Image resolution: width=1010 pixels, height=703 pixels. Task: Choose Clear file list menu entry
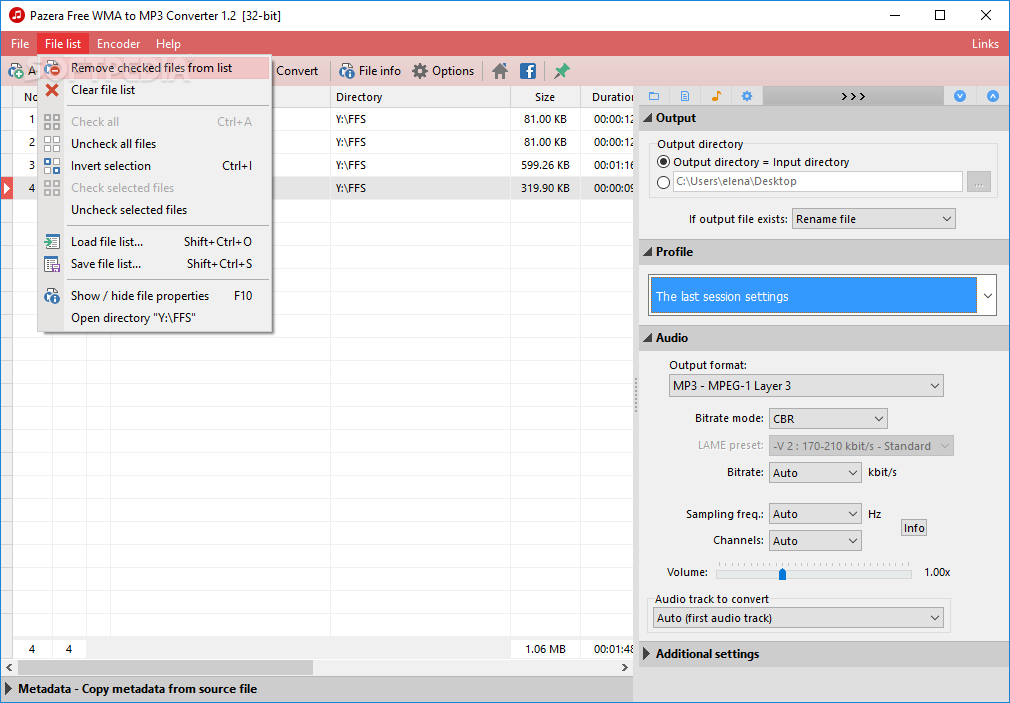(x=155, y=90)
